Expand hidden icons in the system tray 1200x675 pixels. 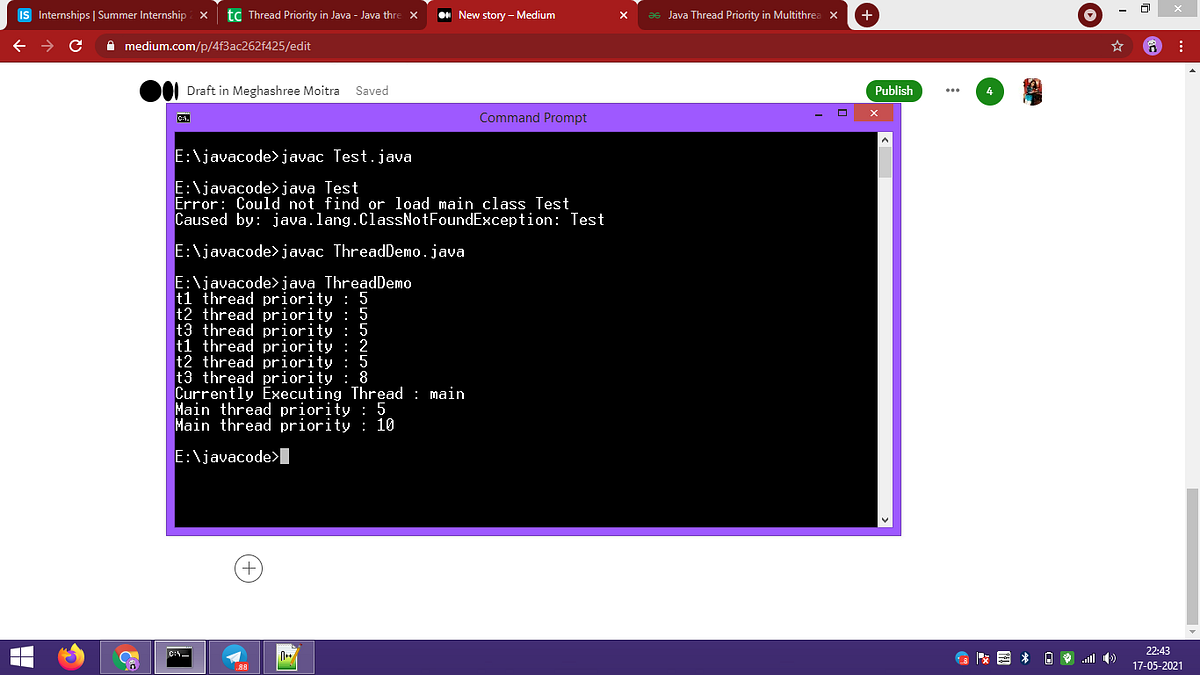pyautogui.click(x=962, y=658)
